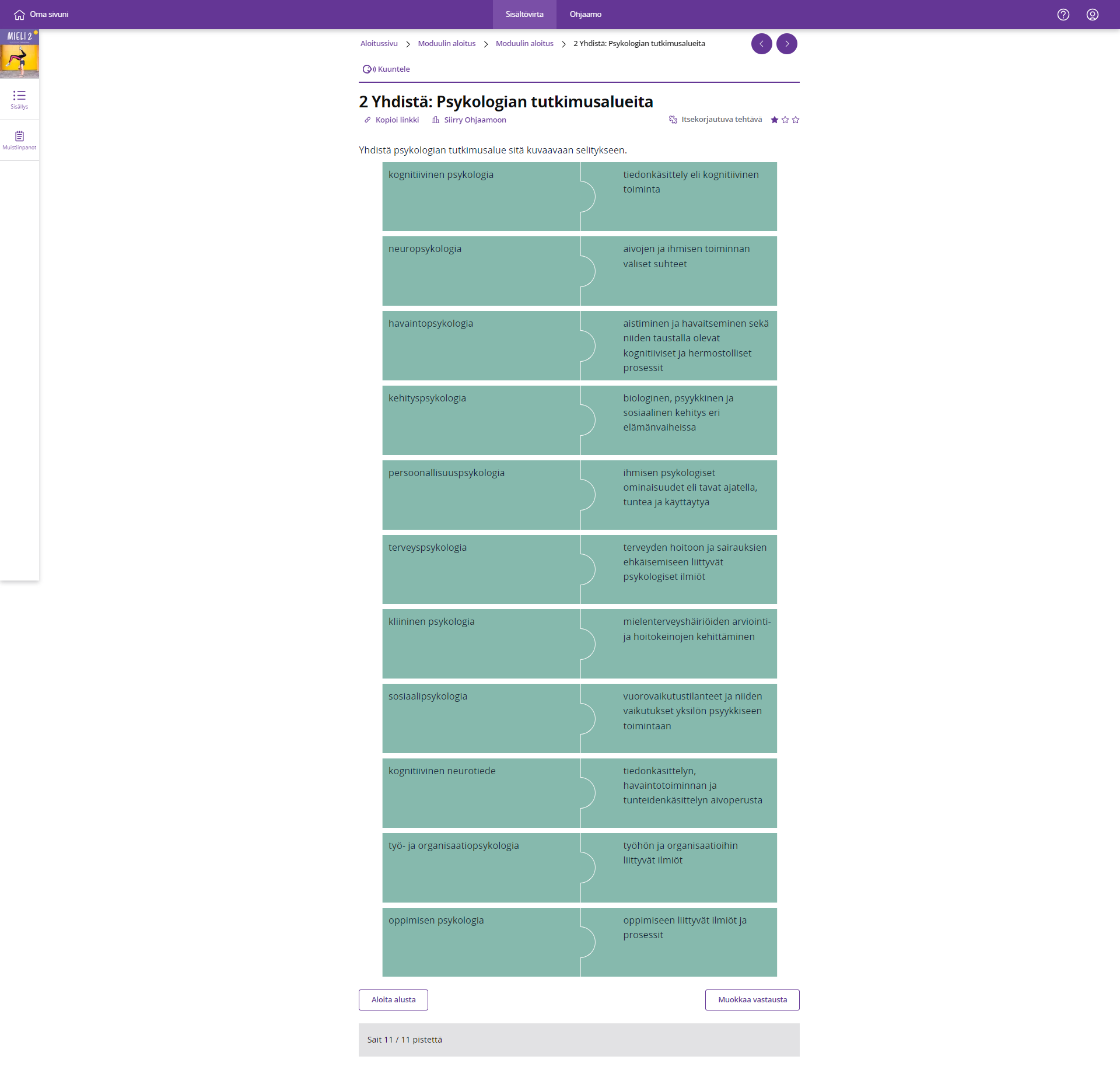Go to the previous page arrow
The height and width of the screenshot is (1084, 1120).
(761, 44)
